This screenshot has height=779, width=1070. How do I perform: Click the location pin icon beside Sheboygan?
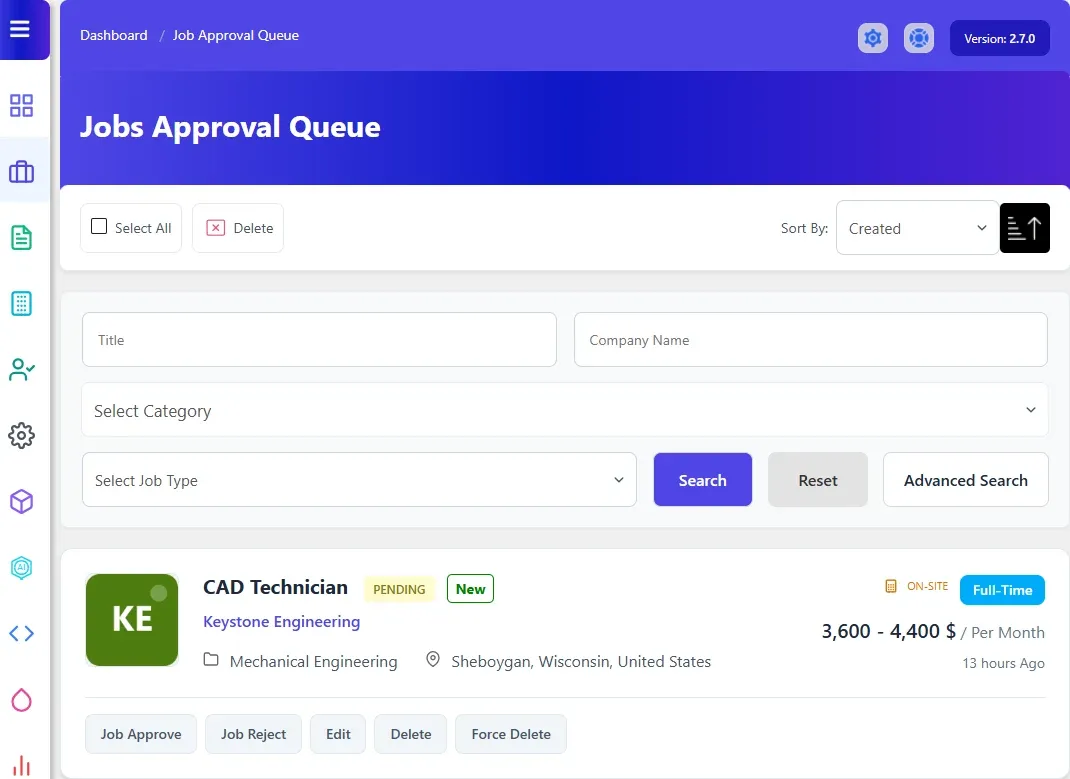[x=433, y=660]
